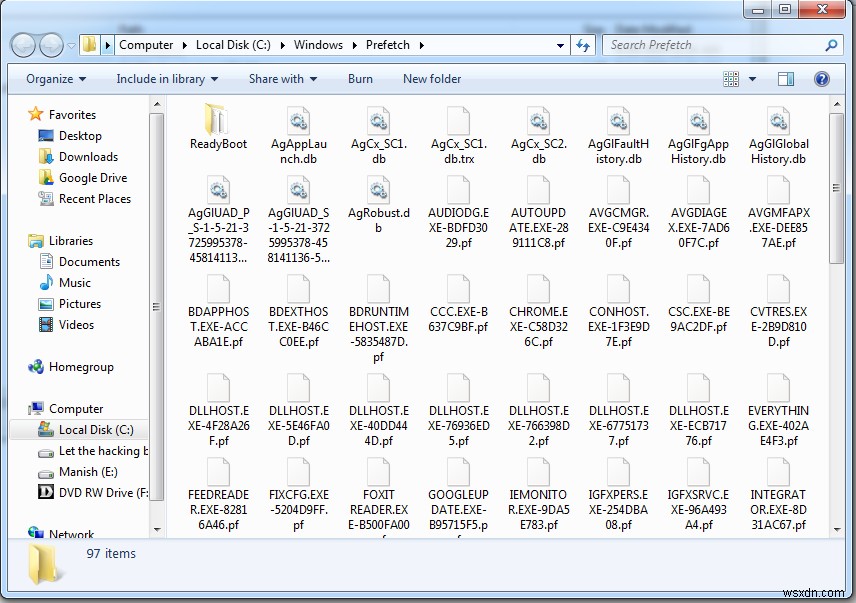
Task: Click the search magnifier icon
Action: tap(831, 45)
